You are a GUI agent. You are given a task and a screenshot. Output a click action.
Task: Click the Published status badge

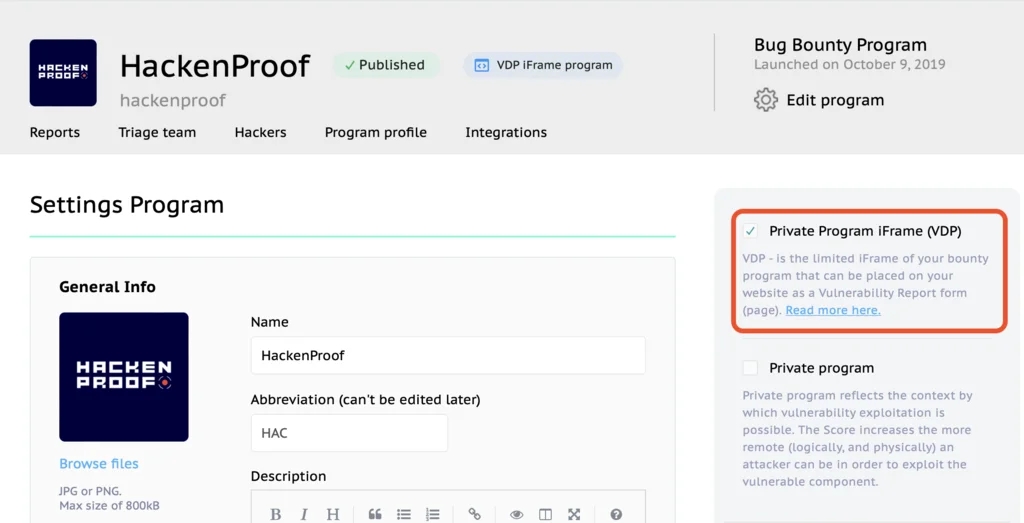385,65
